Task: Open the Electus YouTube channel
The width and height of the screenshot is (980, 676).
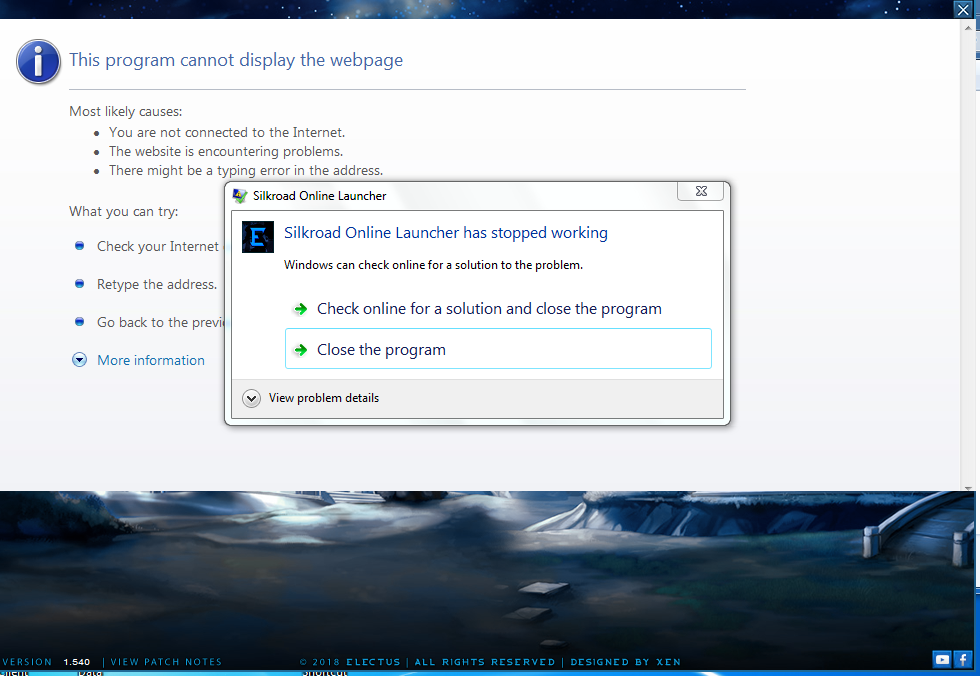Action: [x=941, y=659]
